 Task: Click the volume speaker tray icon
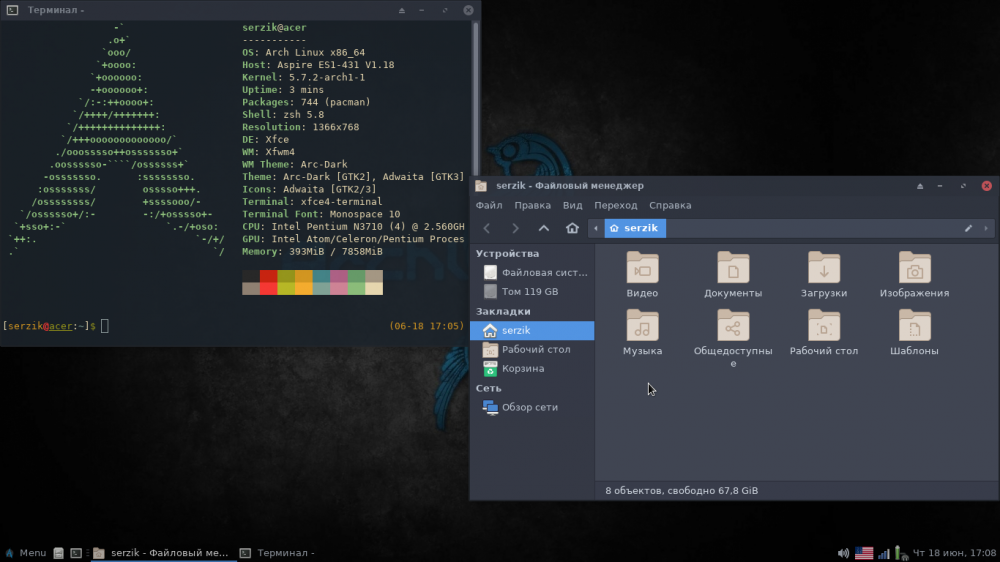click(x=843, y=553)
